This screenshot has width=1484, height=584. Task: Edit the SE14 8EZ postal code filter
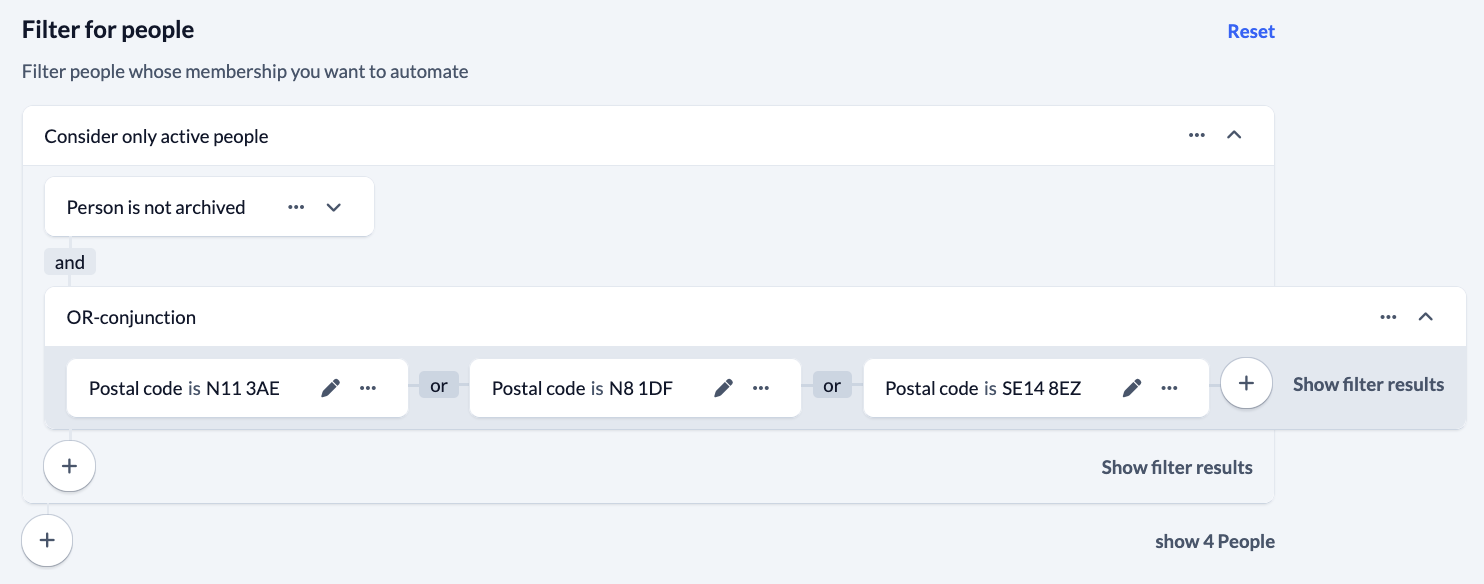[1132, 388]
